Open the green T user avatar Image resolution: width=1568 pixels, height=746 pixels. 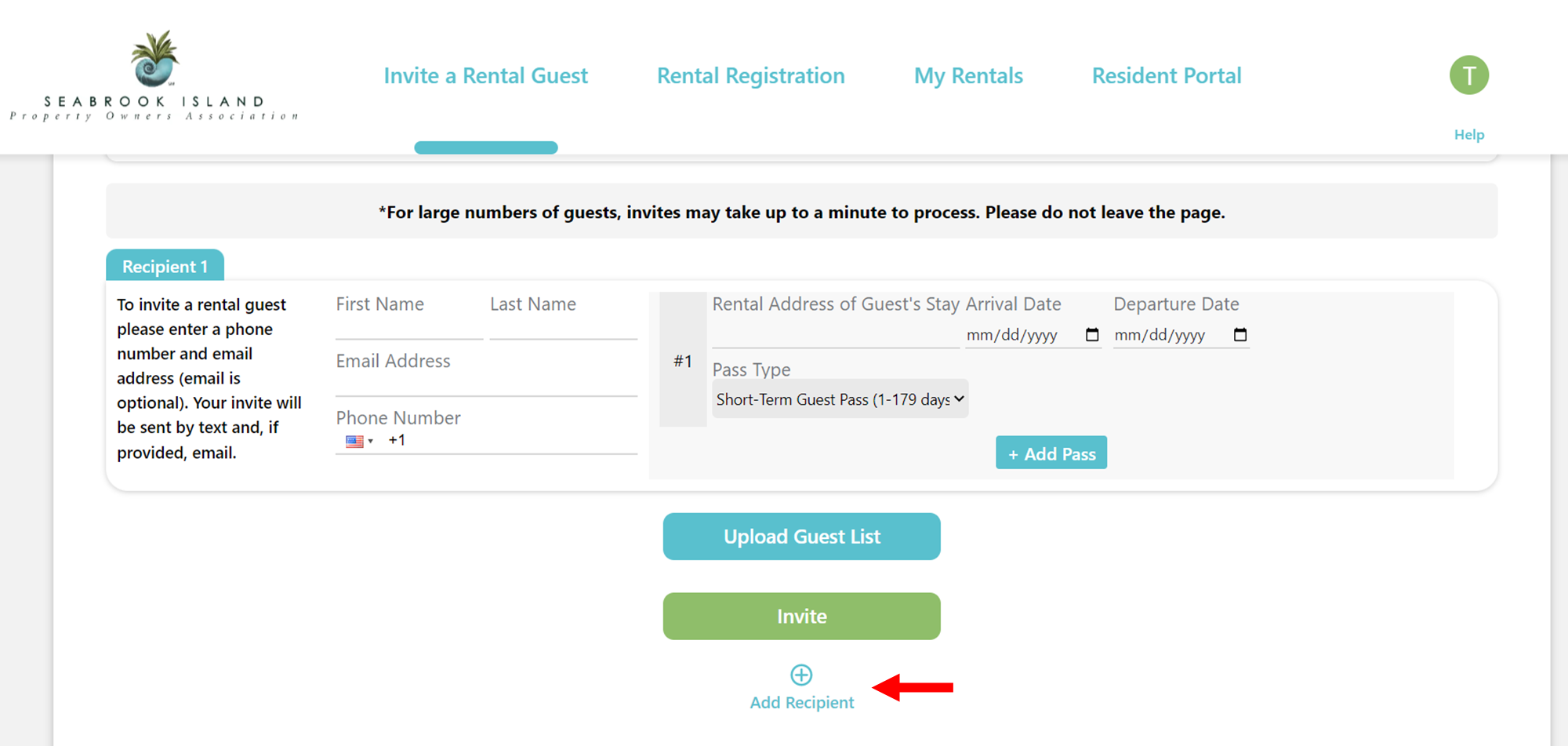pyautogui.click(x=1468, y=75)
